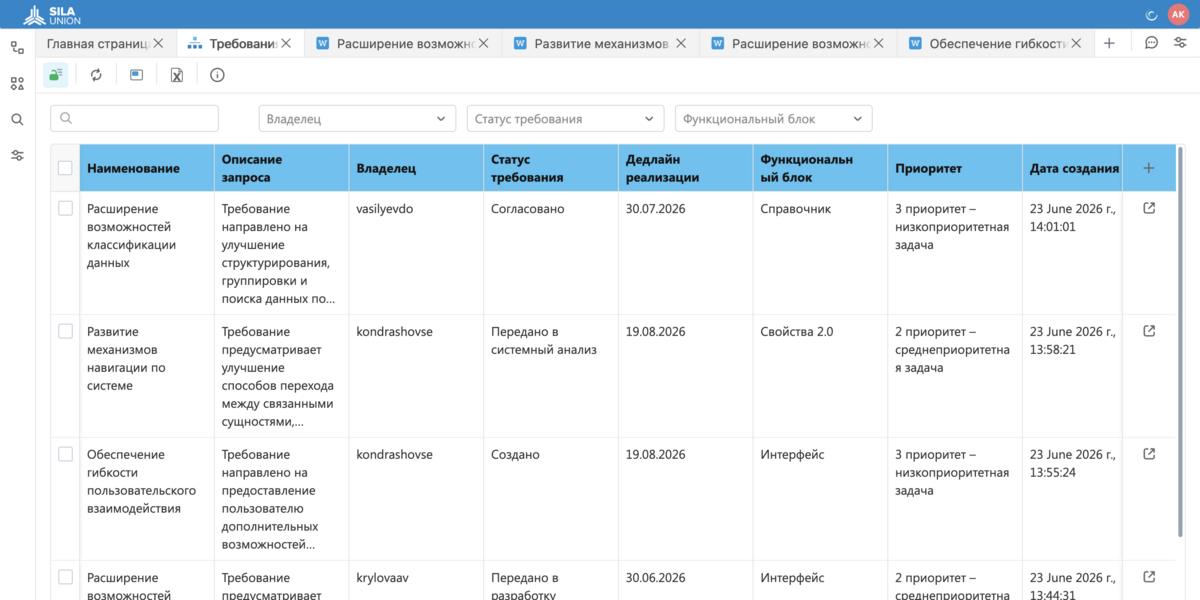Add a column with the plus header icon
The image size is (1200, 600).
pyautogui.click(x=1148, y=168)
